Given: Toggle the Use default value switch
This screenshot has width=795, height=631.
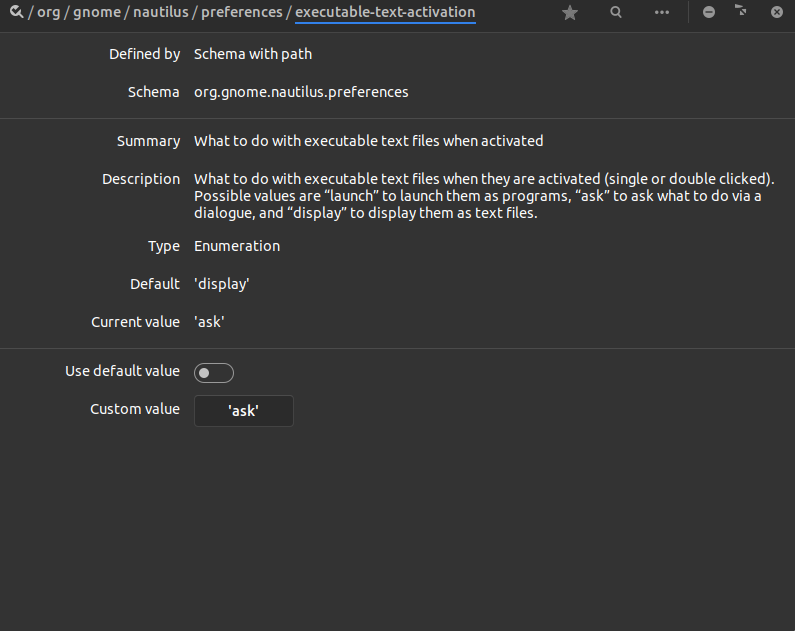Looking at the screenshot, I should (214, 373).
